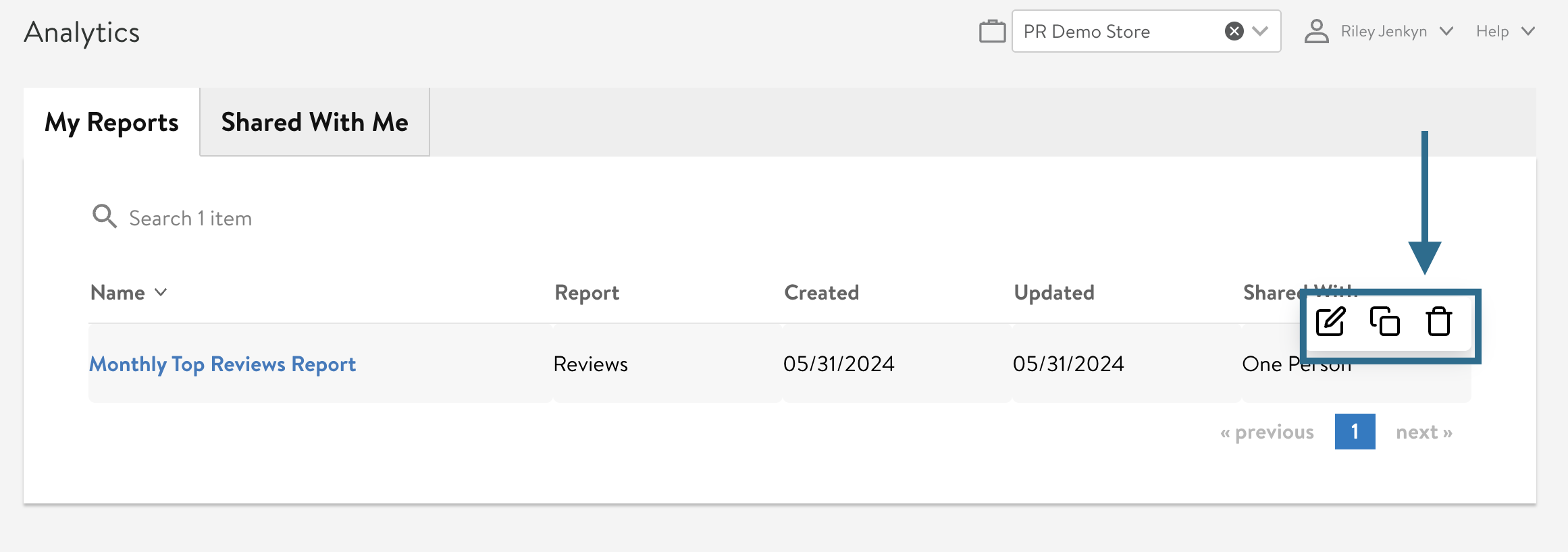Duplicate the report using the copy icon
This screenshot has width=1568, height=552.
tap(1384, 322)
